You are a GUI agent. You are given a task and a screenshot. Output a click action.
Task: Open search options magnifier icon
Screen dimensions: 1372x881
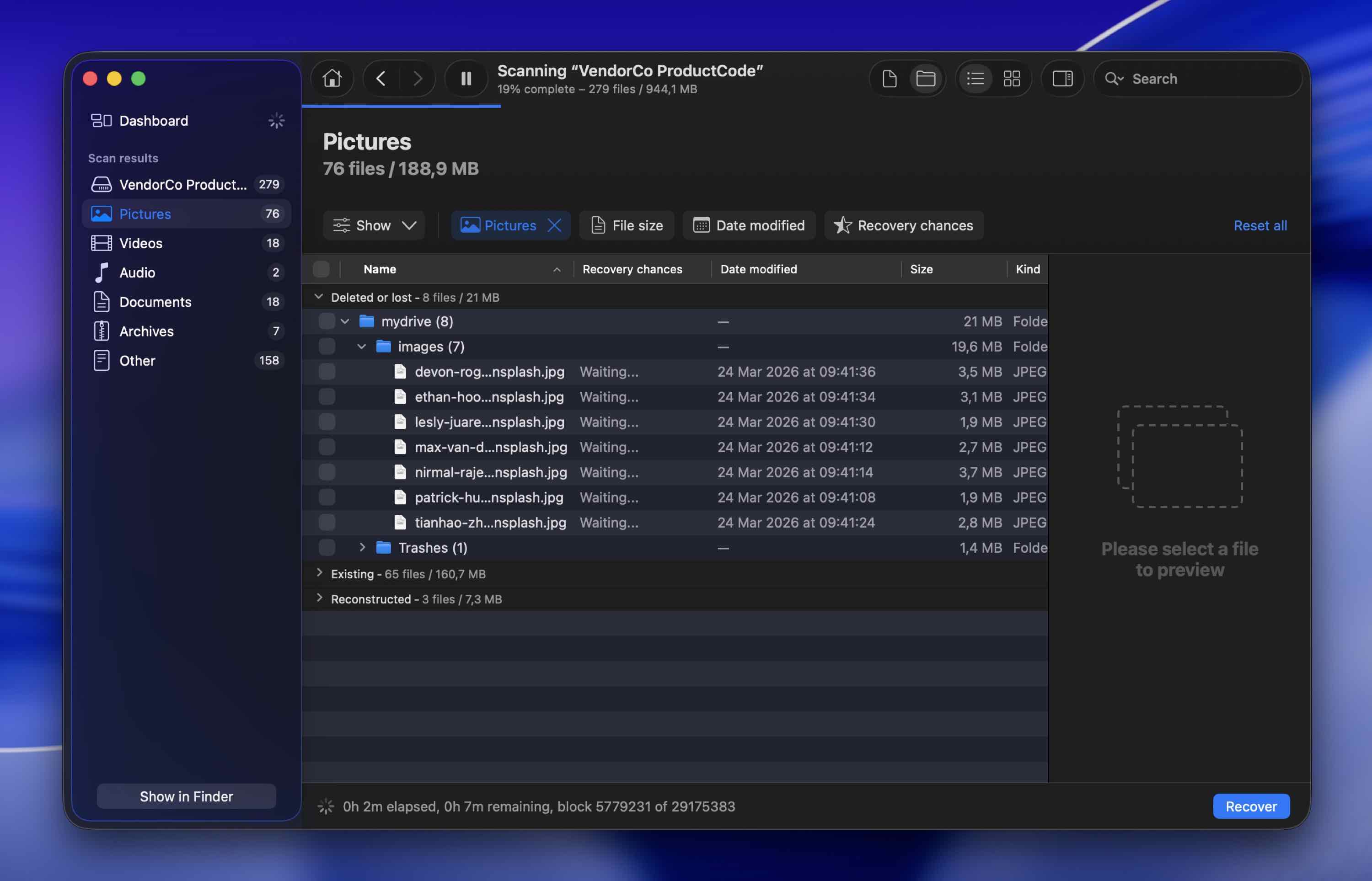pos(1114,78)
